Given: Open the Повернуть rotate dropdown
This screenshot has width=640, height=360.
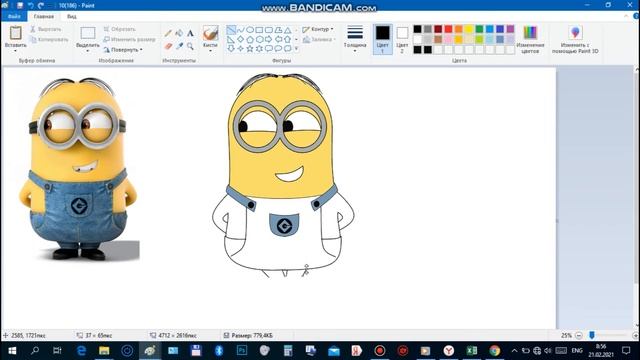Looking at the screenshot, I should click(x=123, y=50).
